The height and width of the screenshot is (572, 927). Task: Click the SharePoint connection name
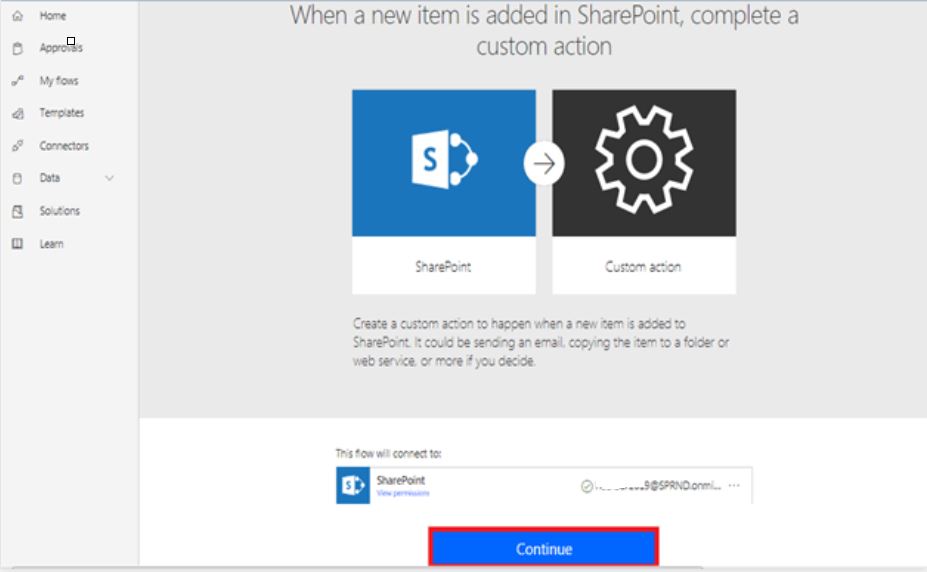[401, 480]
